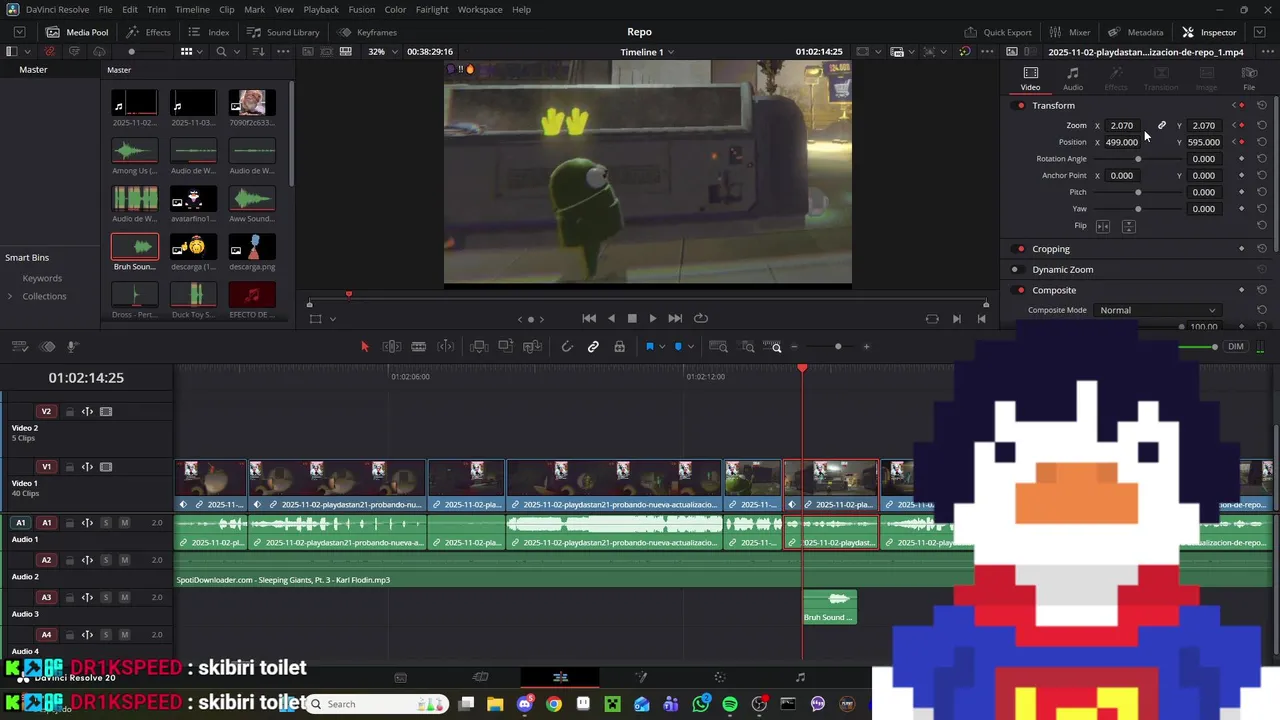Viewport: 1280px width, 720px height.
Task: Switch to the Audio tab in Inspector
Action: 1073,79
